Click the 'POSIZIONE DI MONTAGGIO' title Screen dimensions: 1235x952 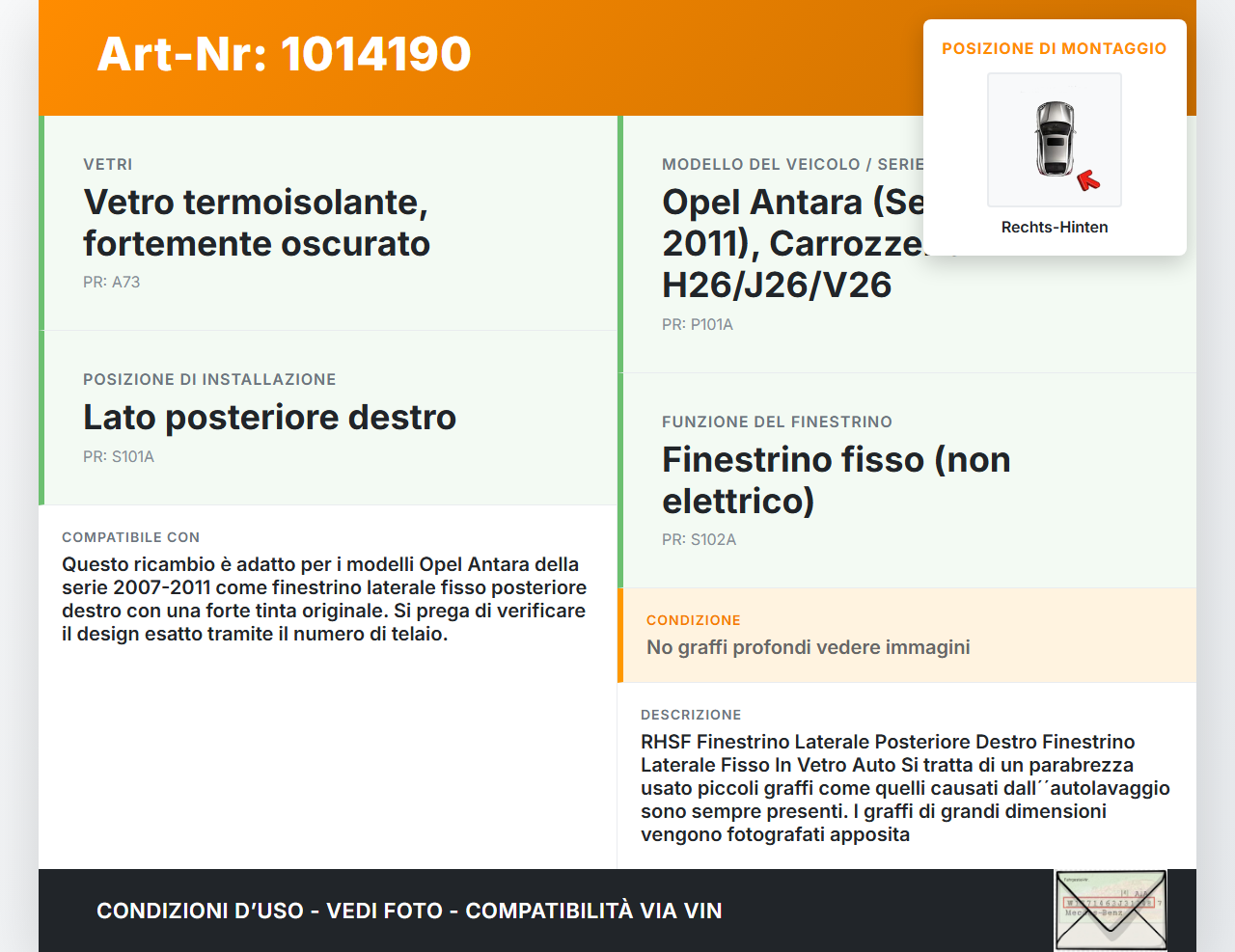[1055, 48]
